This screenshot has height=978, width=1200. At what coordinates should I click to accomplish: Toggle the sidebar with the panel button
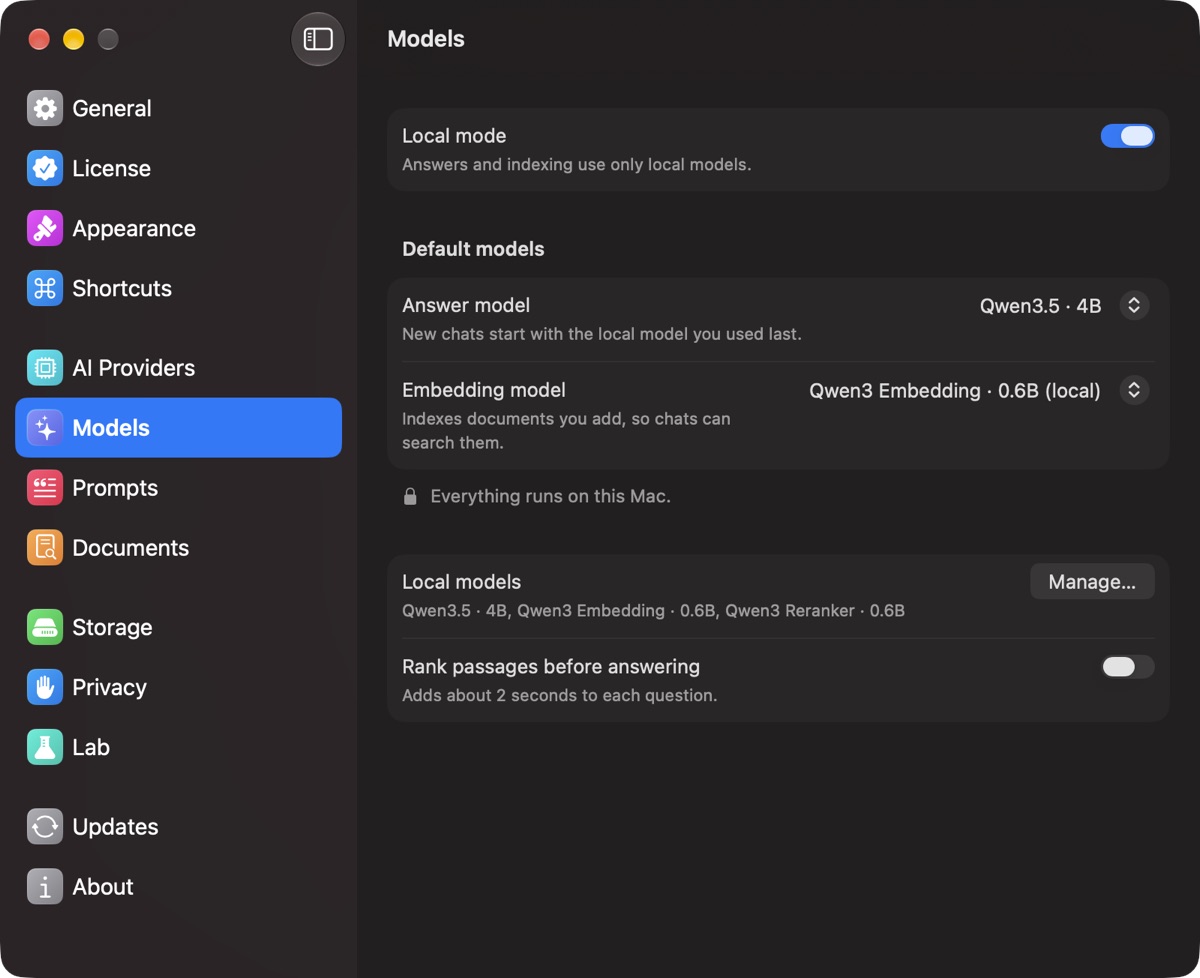coord(318,39)
